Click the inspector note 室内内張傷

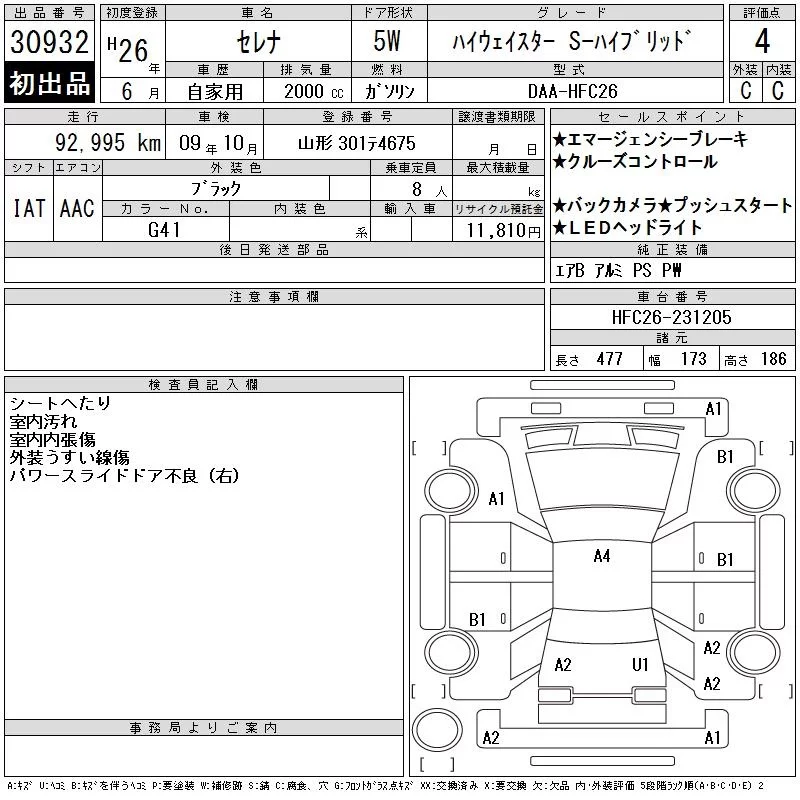point(53,439)
